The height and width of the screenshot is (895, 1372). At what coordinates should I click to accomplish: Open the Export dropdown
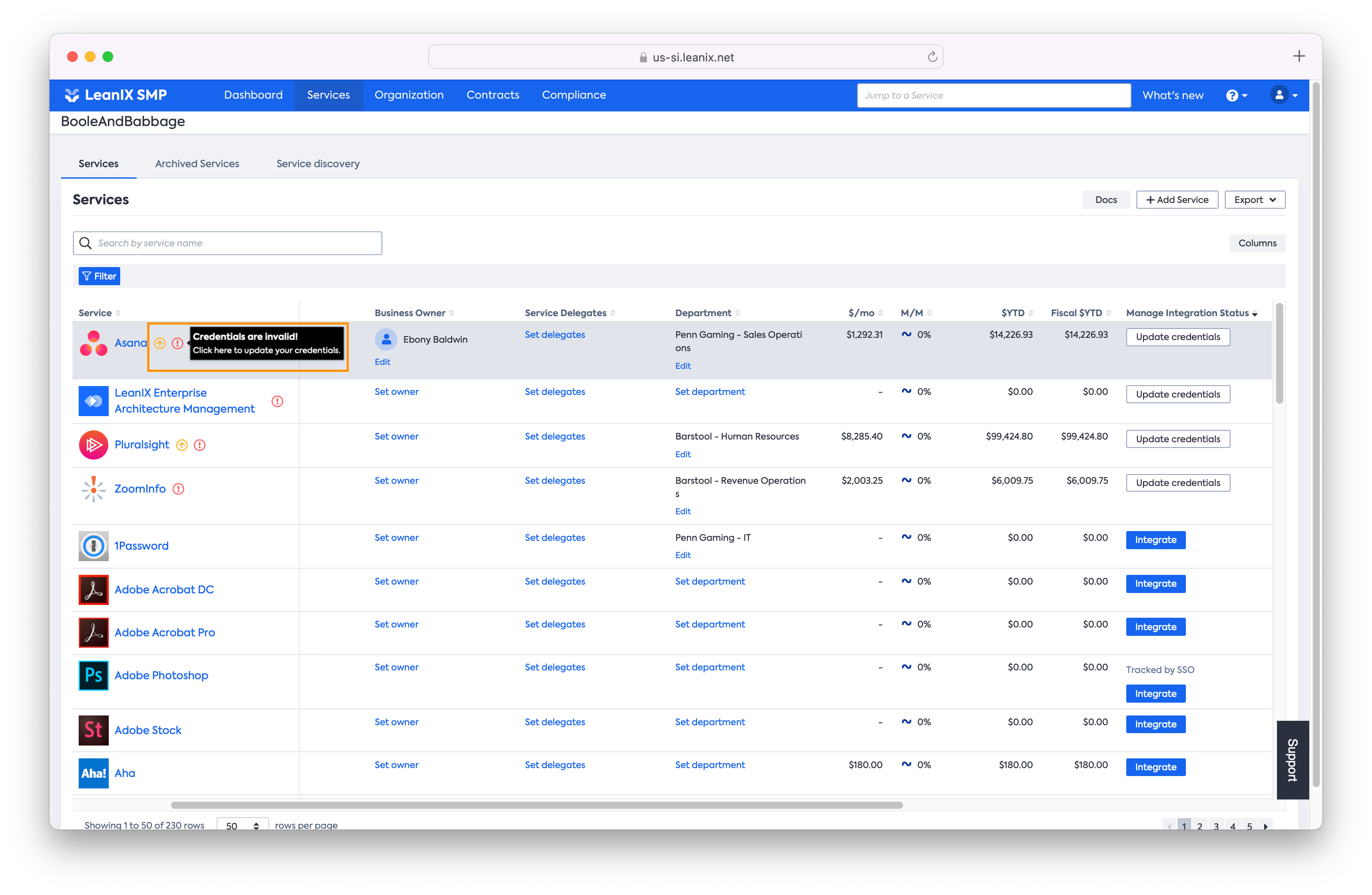click(x=1254, y=199)
